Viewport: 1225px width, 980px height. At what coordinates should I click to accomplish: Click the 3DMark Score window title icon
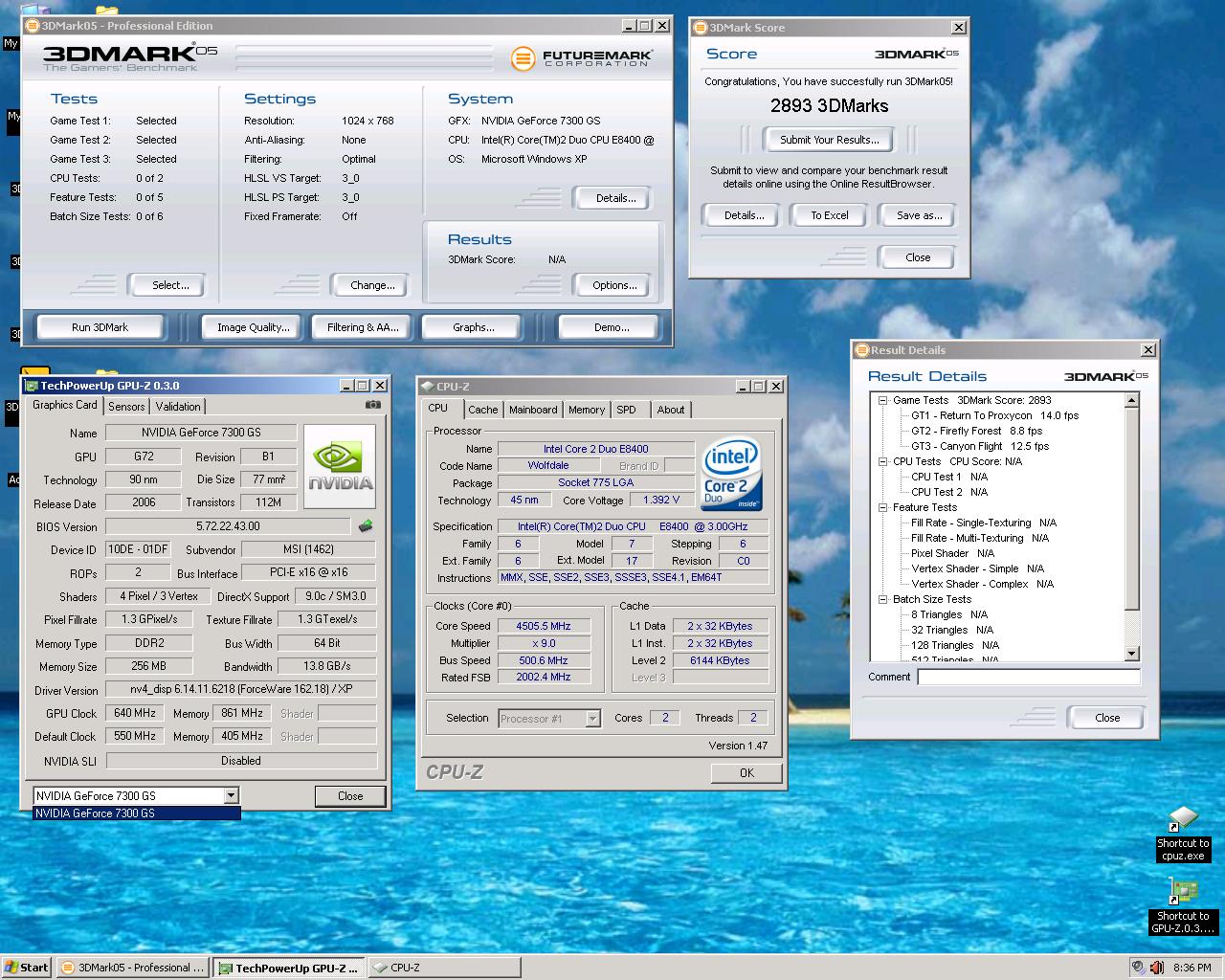(x=700, y=28)
